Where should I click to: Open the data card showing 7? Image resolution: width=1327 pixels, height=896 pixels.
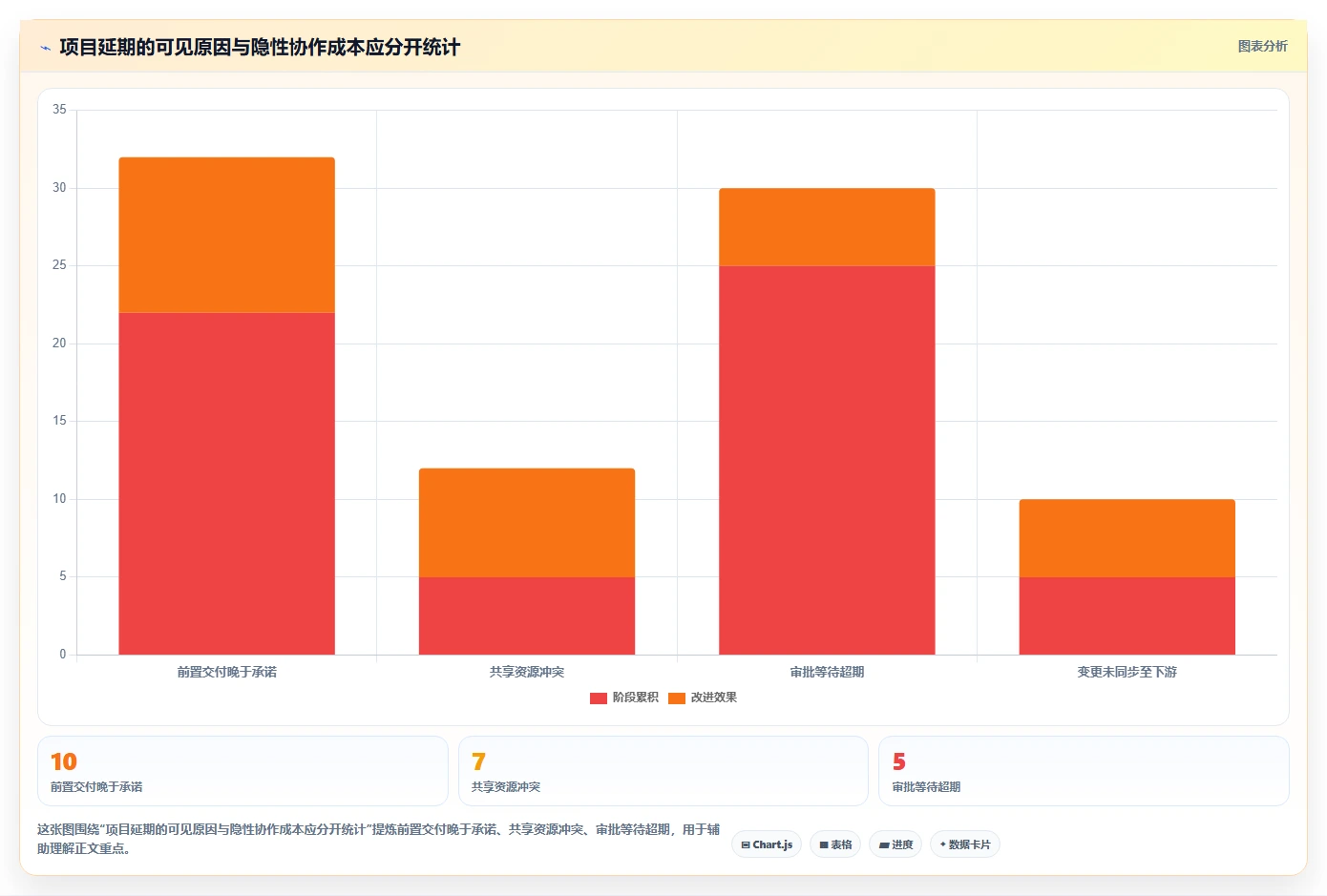(663, 771)
